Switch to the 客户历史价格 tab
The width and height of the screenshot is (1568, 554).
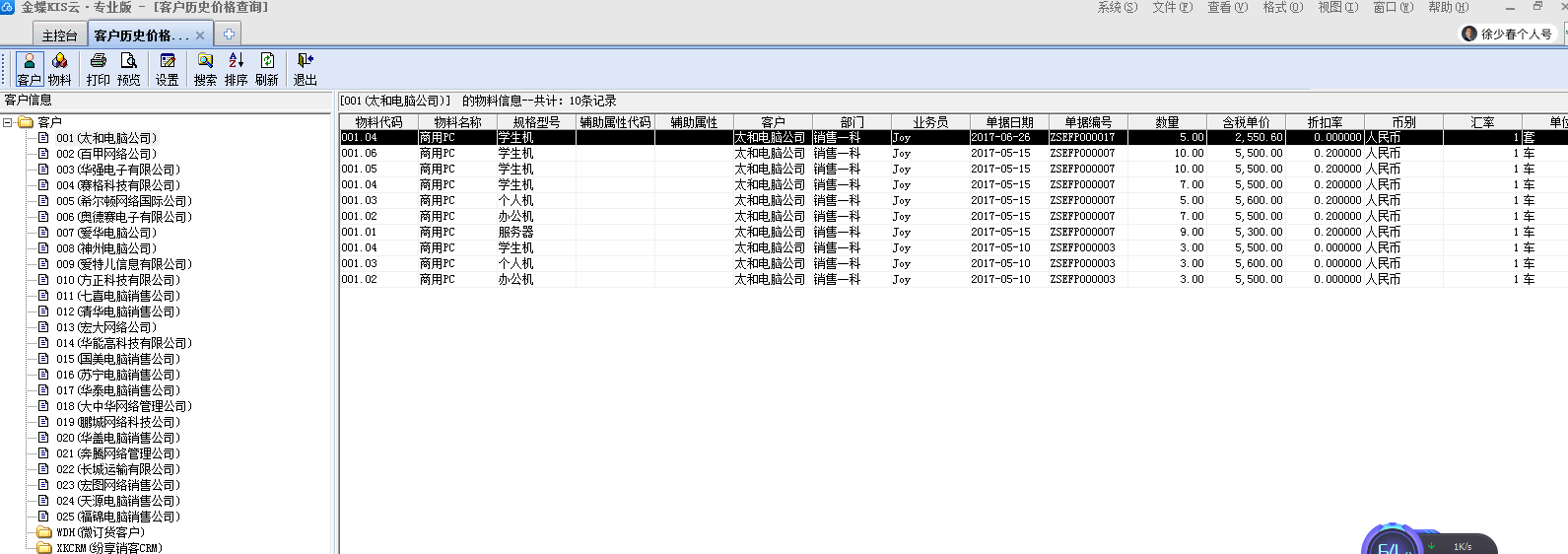141,35
